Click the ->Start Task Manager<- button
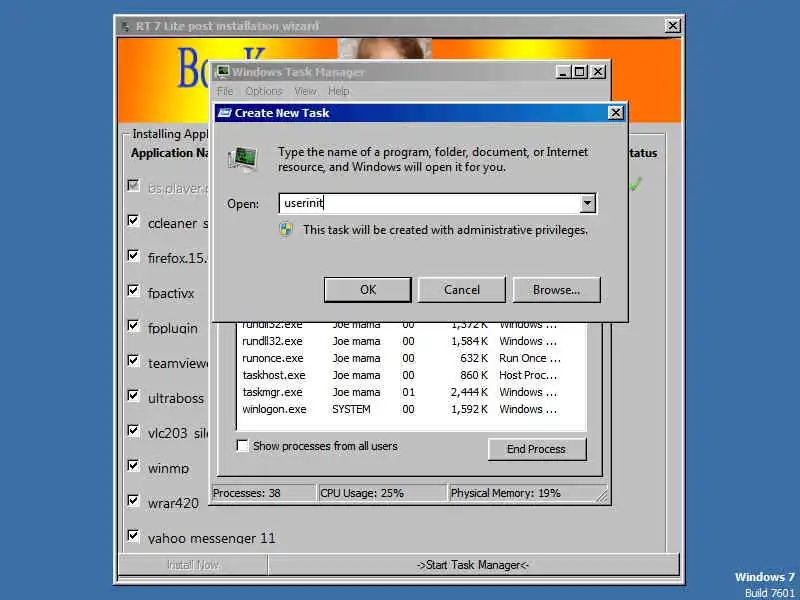Screen dimensions: 800x600 coord(473,565)
